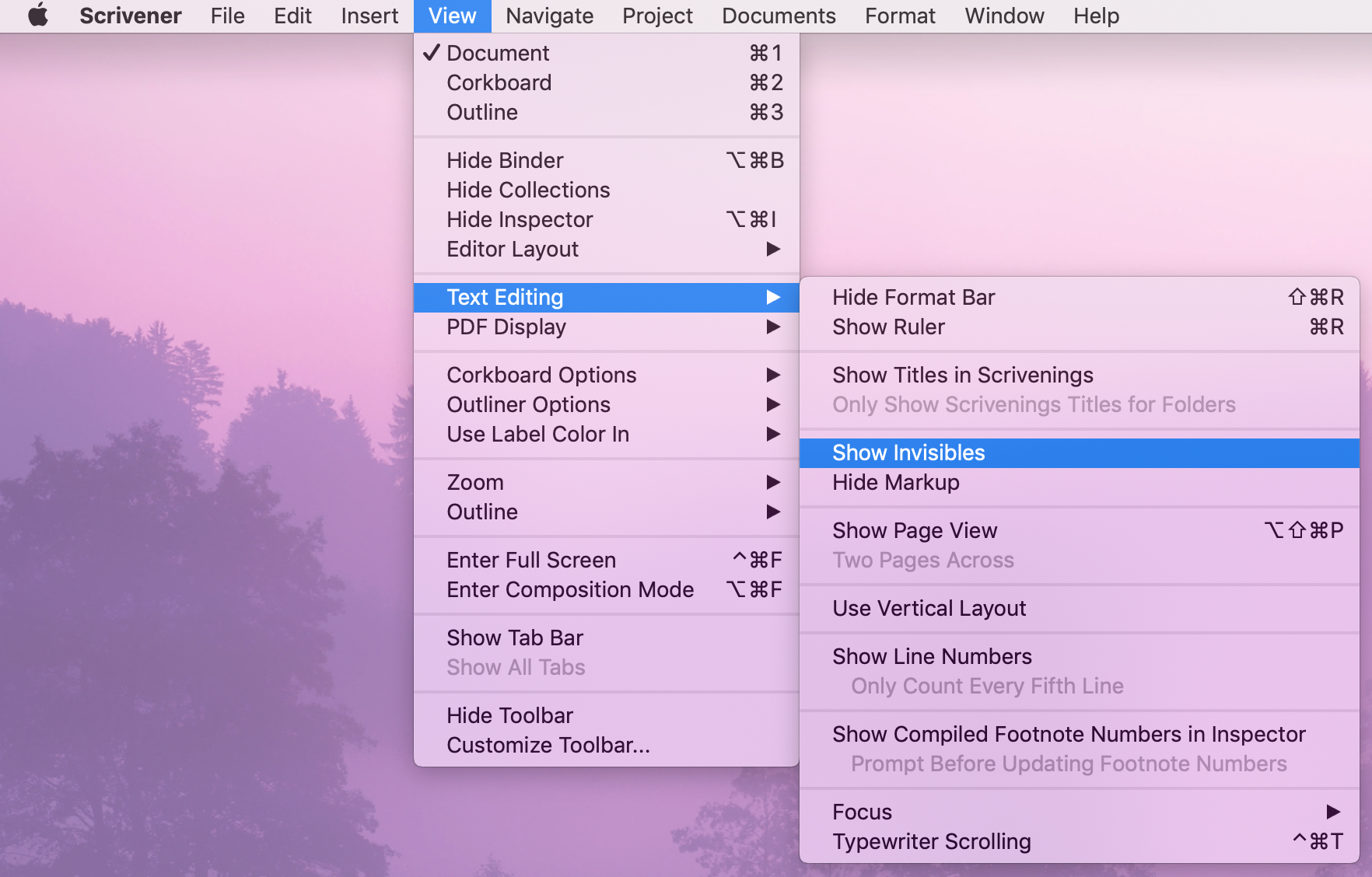The image size is (1372, 877).
Task: Choose Use Vertical Layout
Action: (1080, 608)
